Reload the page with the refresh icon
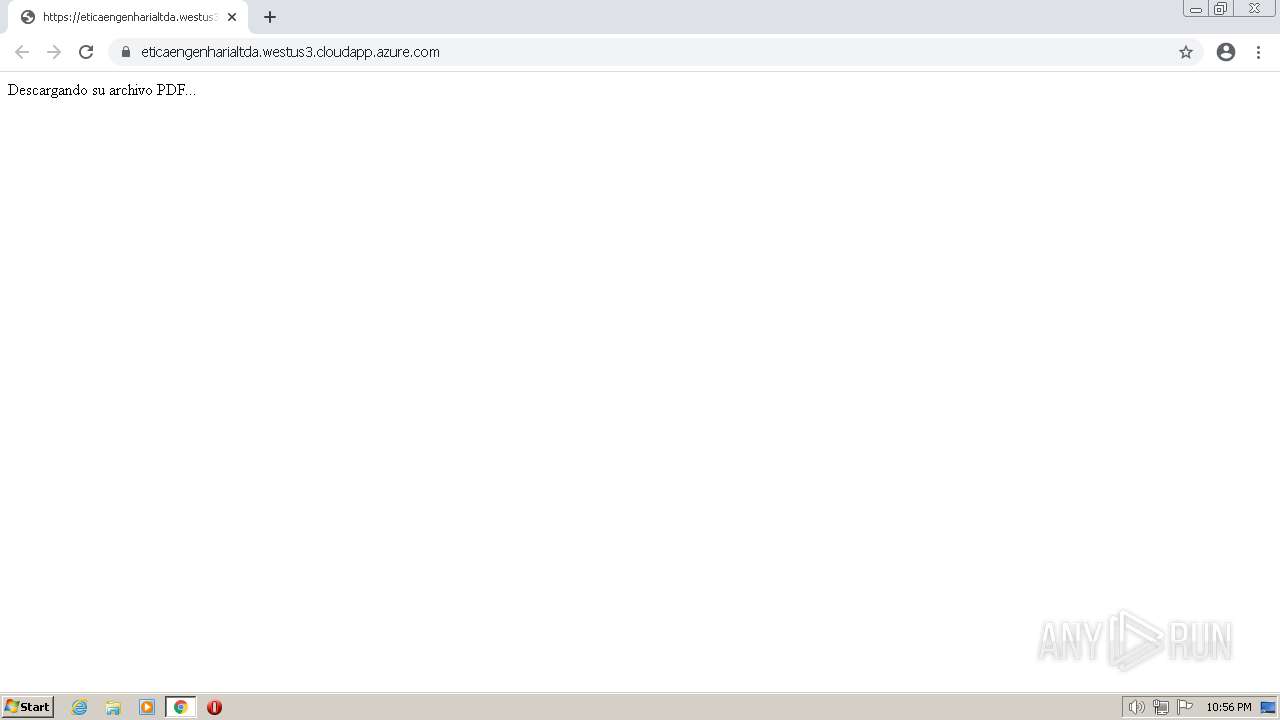 pyautogui.click(x=86, y=52)
